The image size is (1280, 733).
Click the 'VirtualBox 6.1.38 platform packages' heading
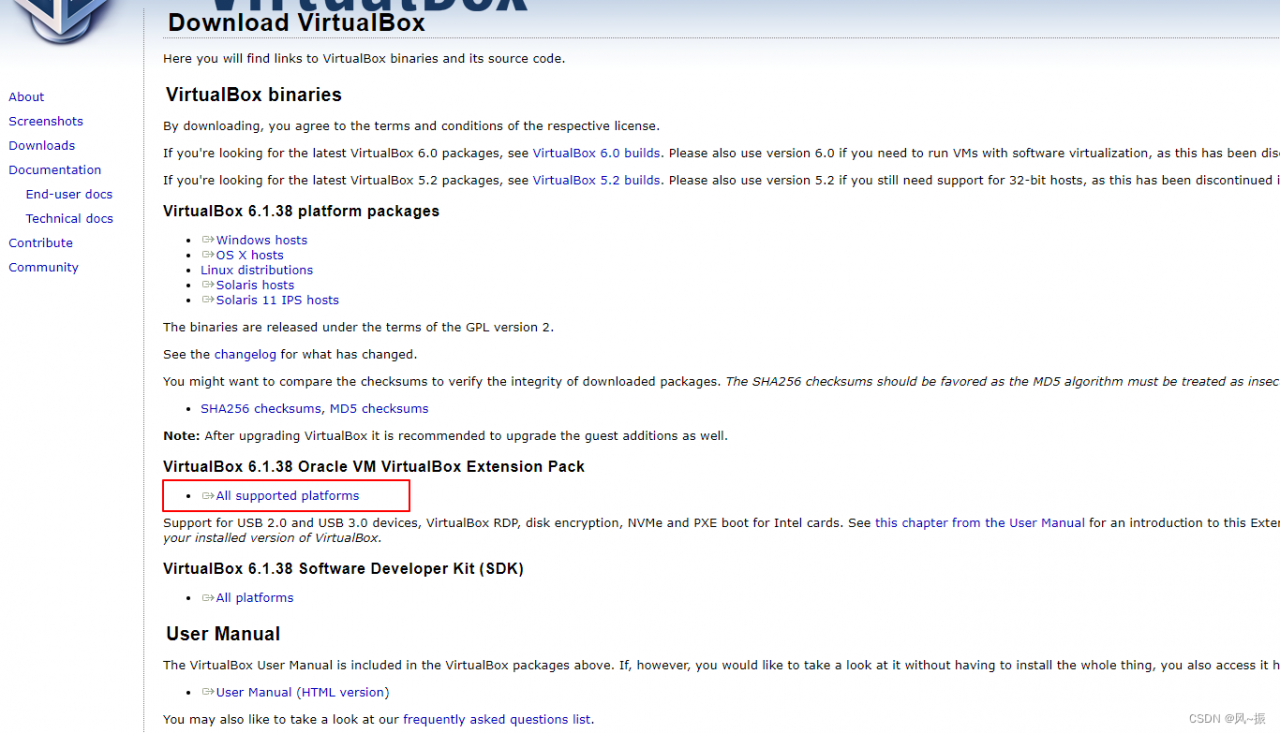[x=301, y=211]
